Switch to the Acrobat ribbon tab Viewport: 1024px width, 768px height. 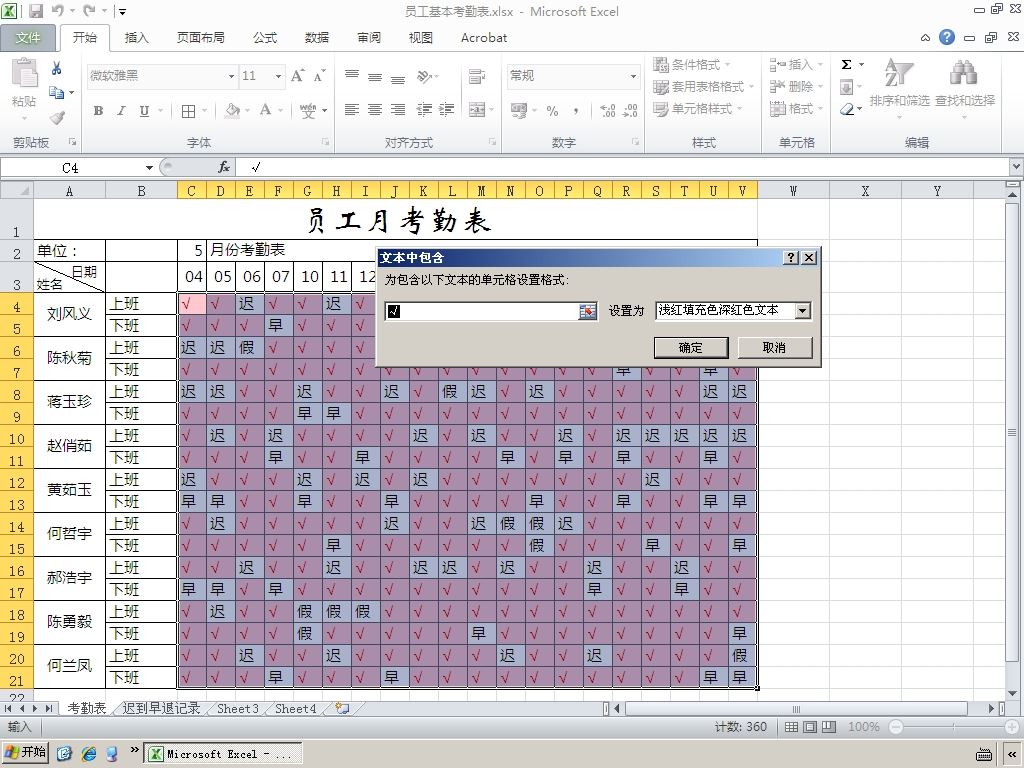[484, 38]
